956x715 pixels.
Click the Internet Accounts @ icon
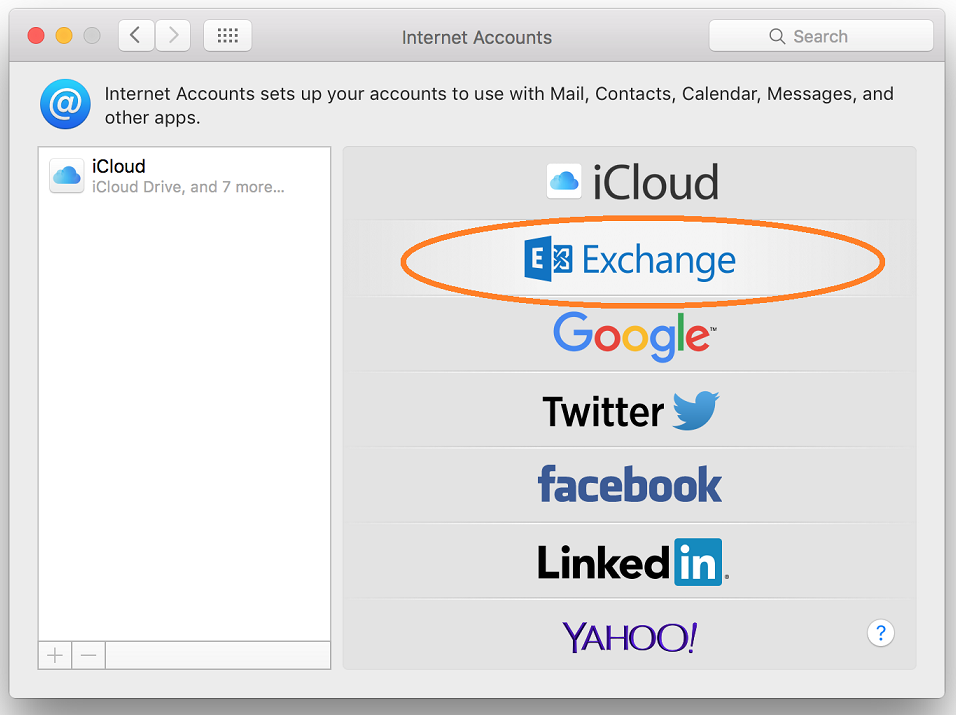(65, 104)
